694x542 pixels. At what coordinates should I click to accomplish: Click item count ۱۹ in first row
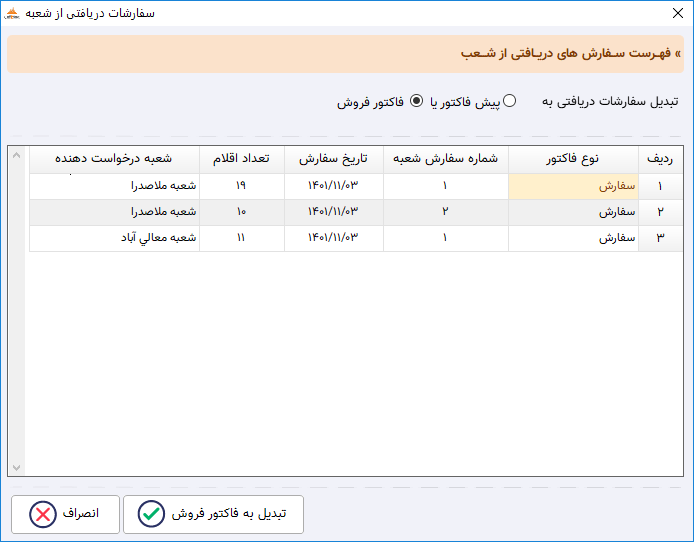click(x=242, y=186)
